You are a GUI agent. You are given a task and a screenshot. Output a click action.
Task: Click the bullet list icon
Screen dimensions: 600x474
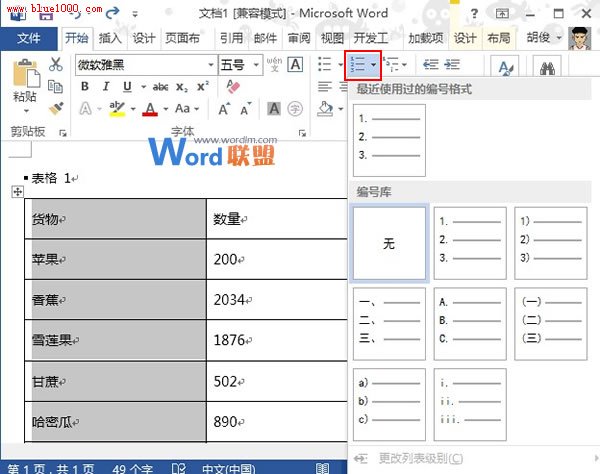pyautogui.click(x=324, y=65)
